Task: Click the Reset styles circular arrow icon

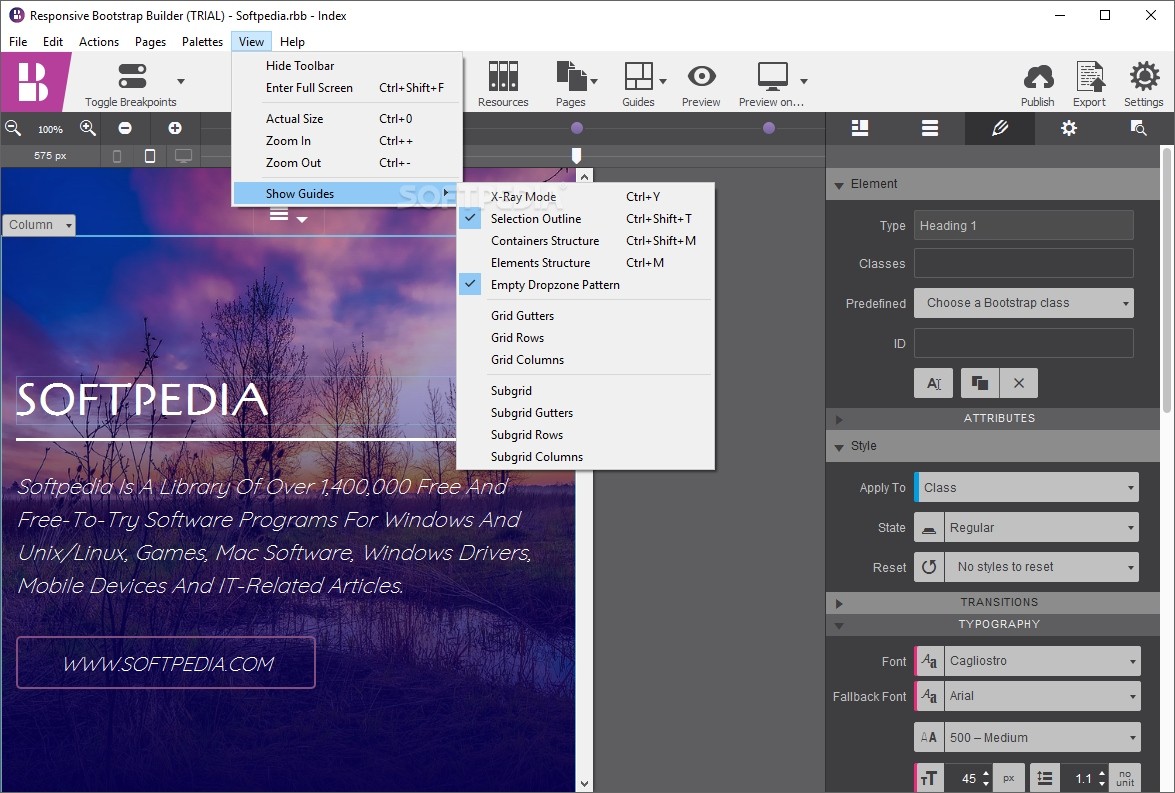Action: click(929, 567)
